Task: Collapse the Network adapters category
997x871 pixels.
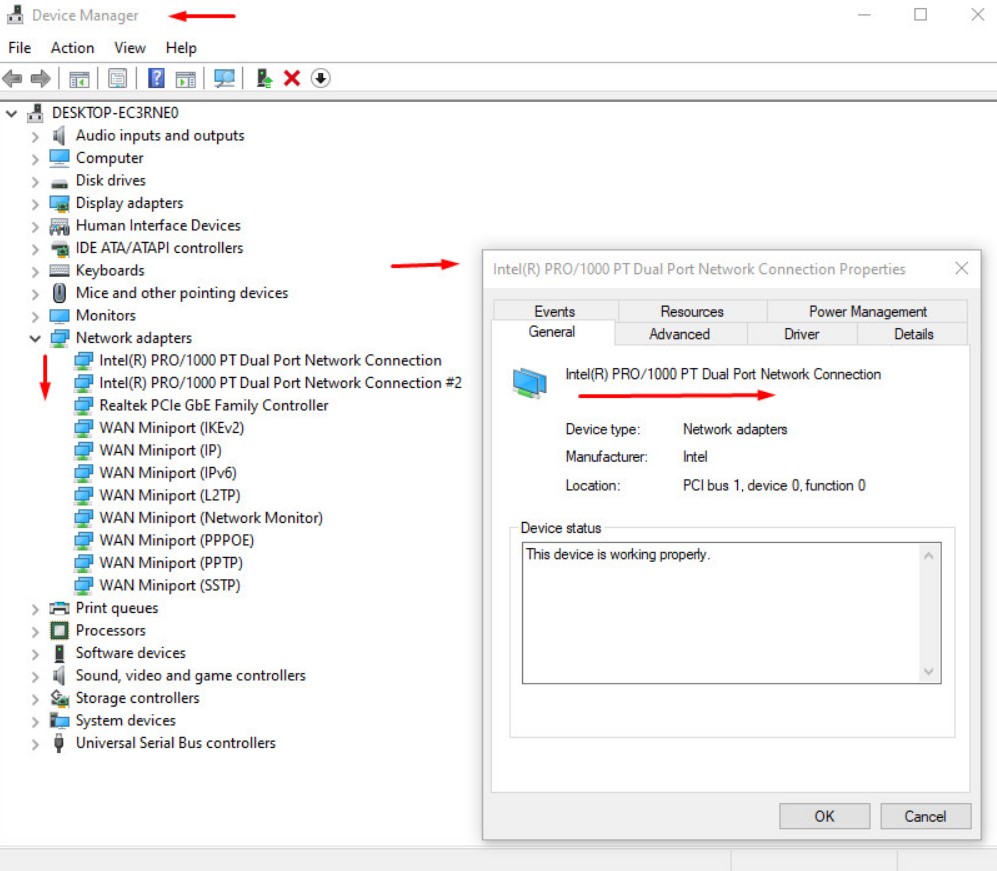Action: [x=35, y=338]
